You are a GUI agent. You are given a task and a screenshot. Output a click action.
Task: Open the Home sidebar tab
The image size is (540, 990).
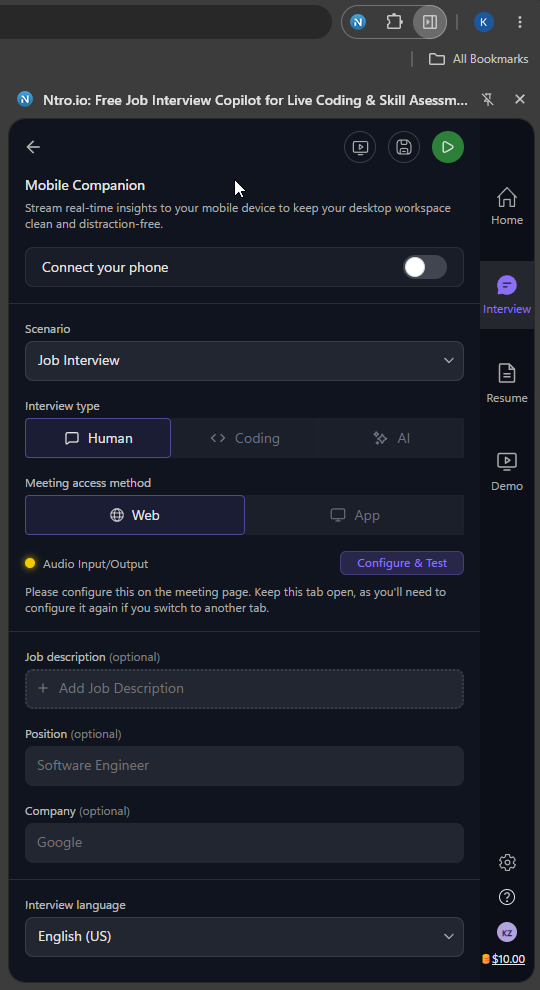point(507,206)
